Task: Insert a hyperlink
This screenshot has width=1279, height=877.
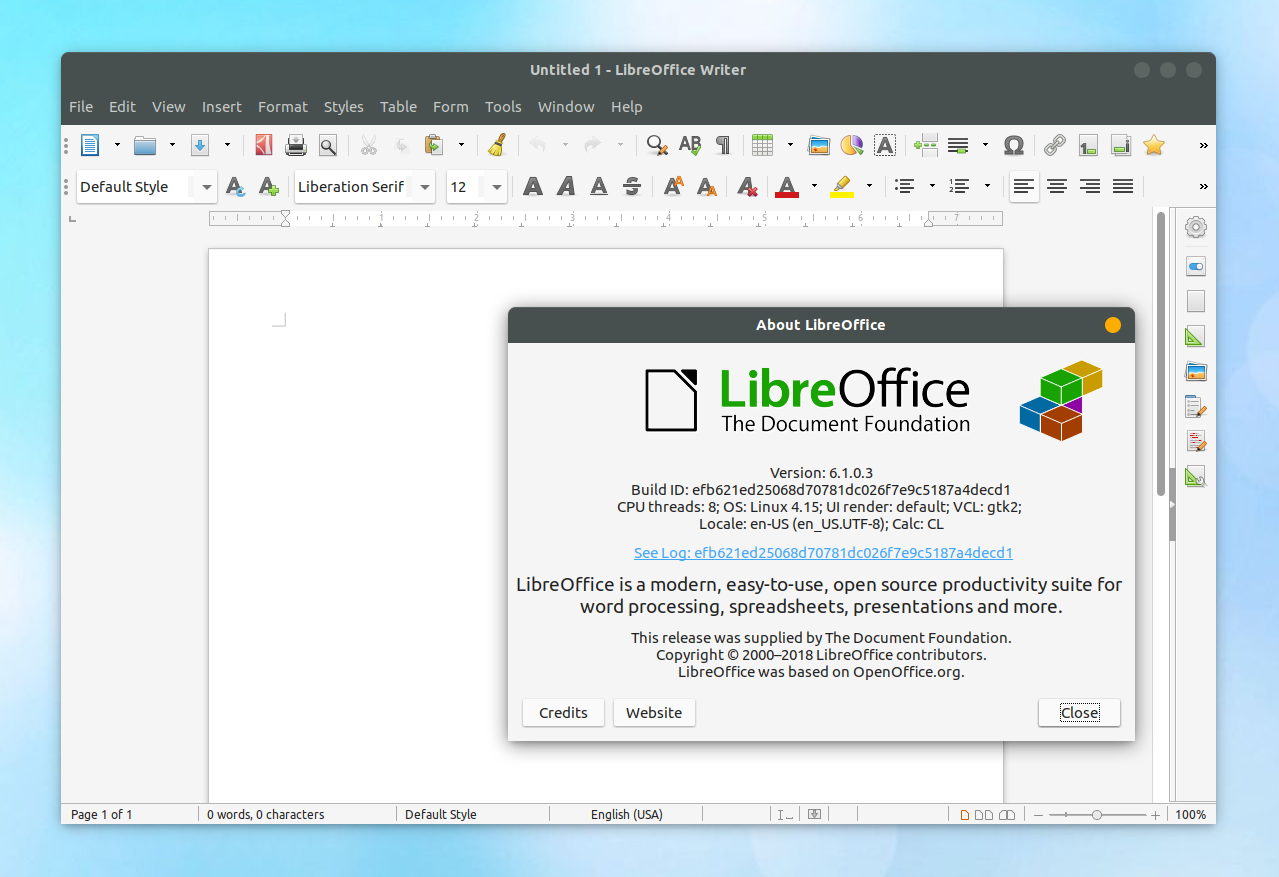Action: click(x=1053, y=145)
